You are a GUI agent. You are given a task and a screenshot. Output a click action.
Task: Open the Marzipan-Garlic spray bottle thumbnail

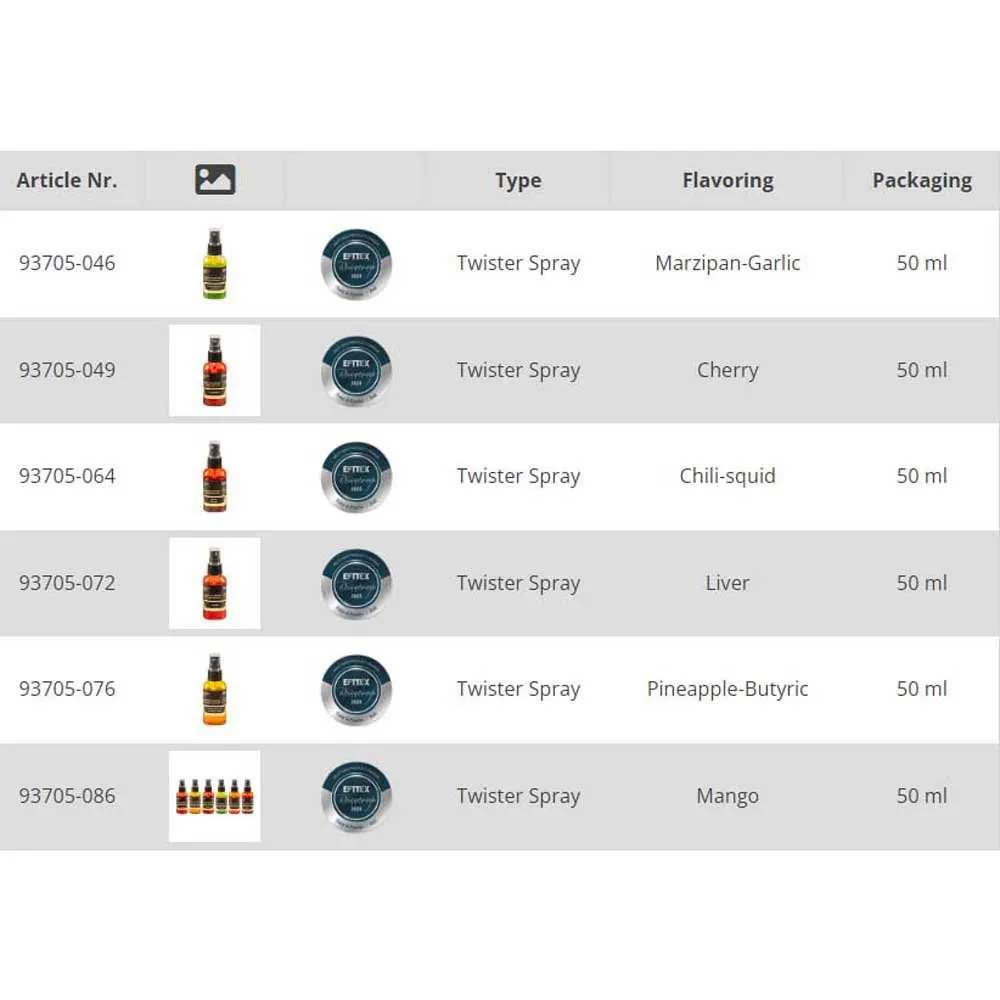(x=214, y=264)
